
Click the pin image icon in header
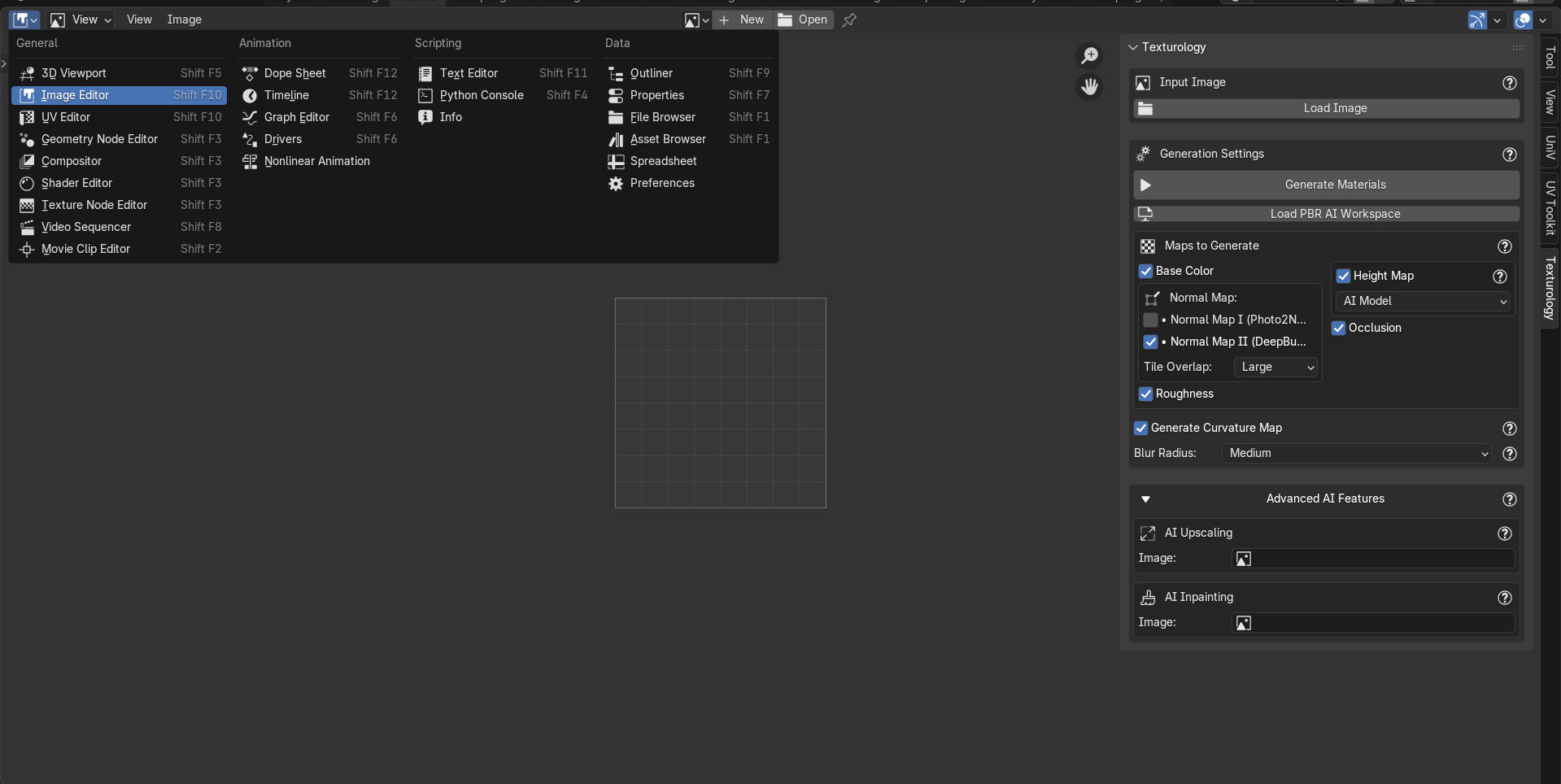[849, 20]
